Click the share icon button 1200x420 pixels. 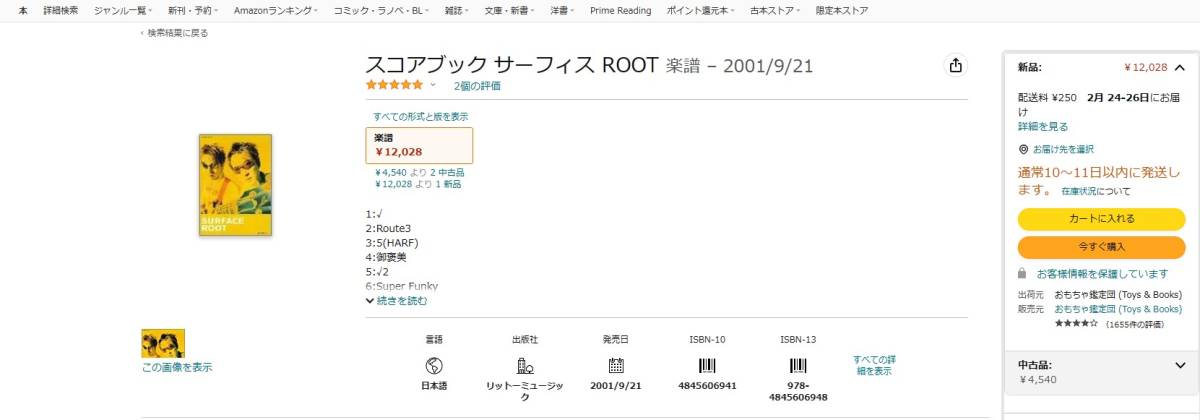tap(955, 65)
